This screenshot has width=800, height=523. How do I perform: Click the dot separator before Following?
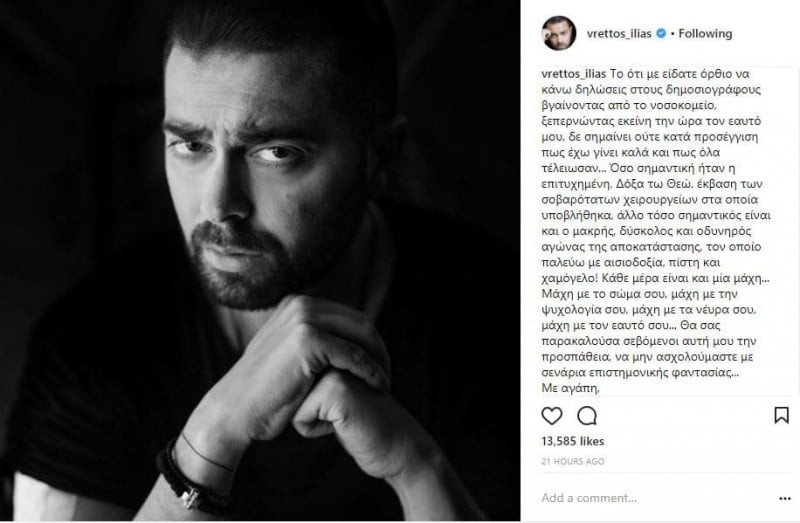(x=672, y=34)
